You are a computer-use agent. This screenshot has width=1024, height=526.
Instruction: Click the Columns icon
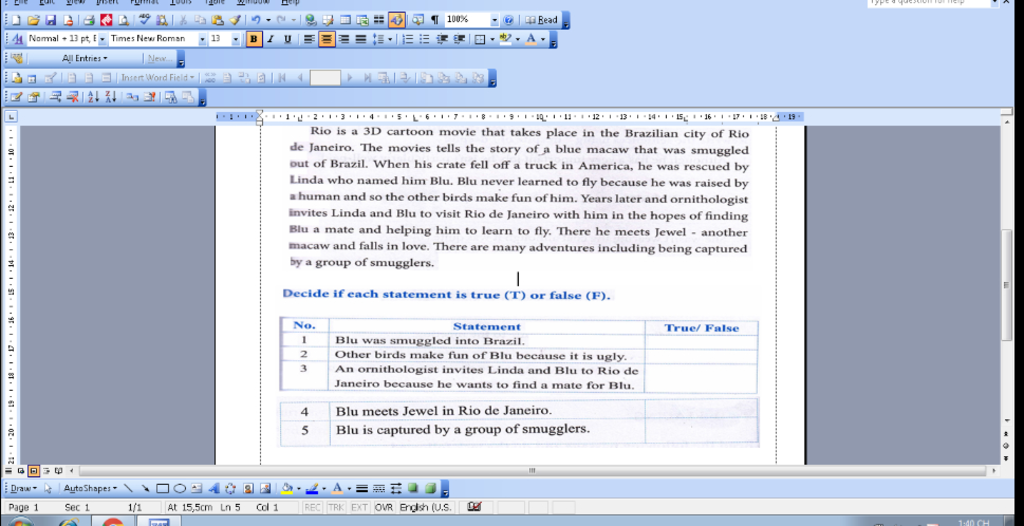(379, 20)
